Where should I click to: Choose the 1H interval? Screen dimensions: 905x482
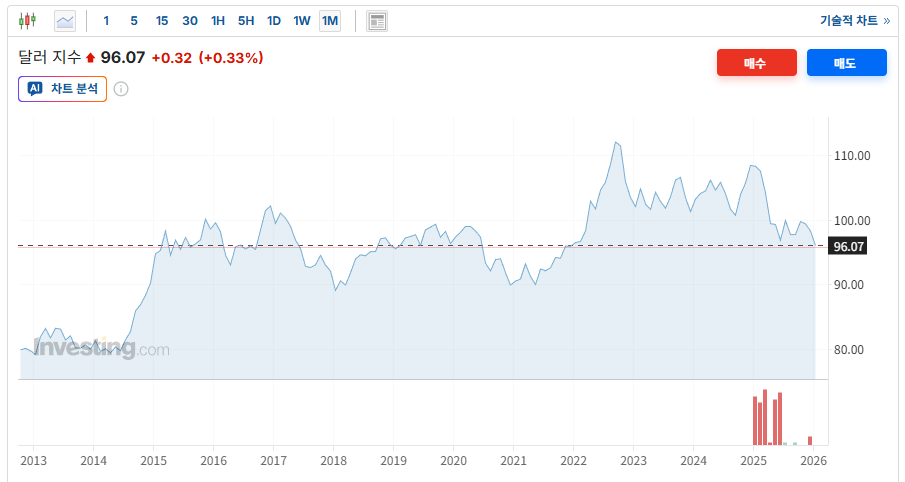point(218,21)
